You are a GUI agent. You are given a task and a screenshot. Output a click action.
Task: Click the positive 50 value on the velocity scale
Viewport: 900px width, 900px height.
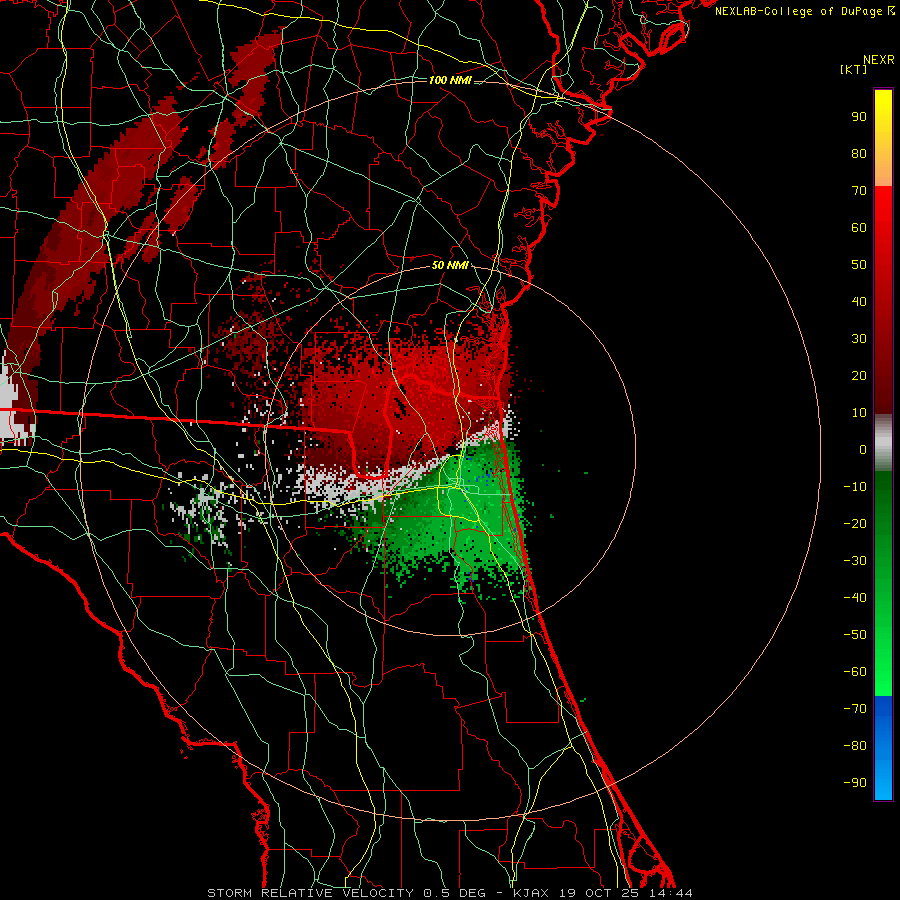click(859, 265)
